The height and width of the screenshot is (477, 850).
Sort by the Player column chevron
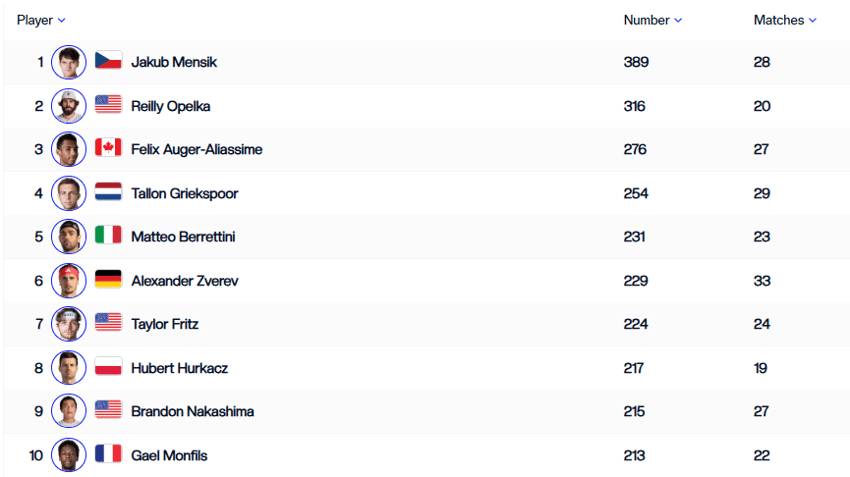[x=62, y=21]
